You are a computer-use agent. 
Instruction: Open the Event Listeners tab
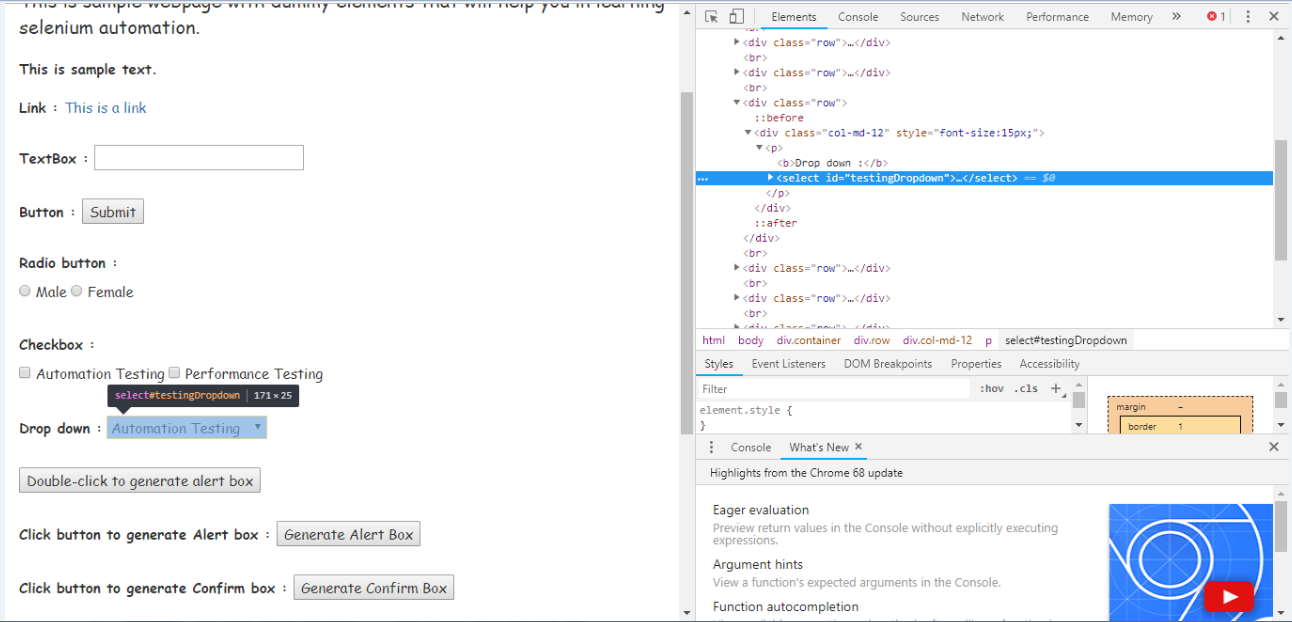click(x=787, y=363)
